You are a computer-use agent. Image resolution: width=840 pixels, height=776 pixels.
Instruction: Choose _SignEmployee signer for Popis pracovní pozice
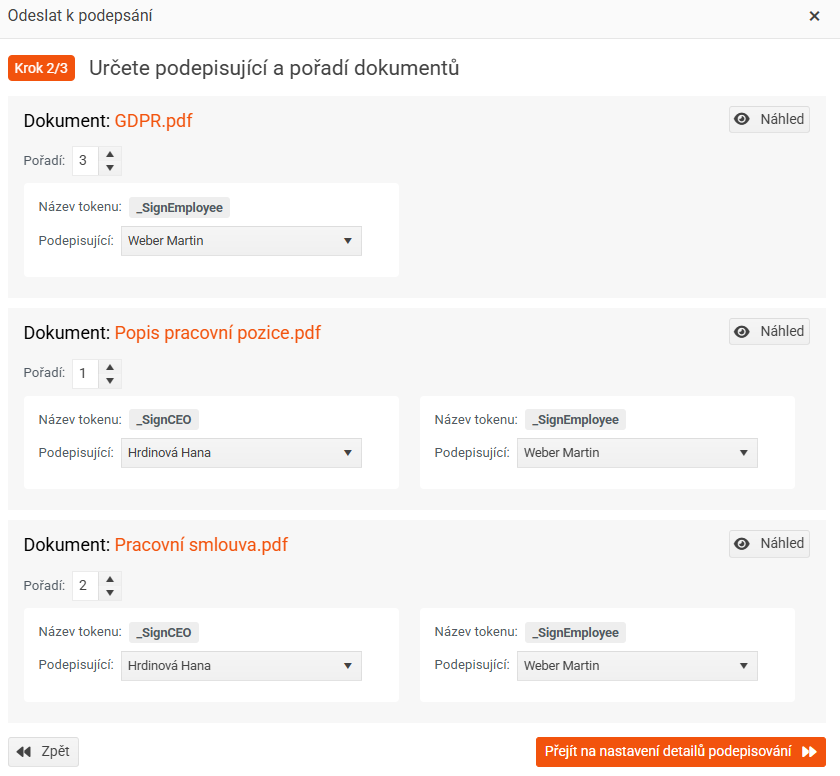[637, 453]
